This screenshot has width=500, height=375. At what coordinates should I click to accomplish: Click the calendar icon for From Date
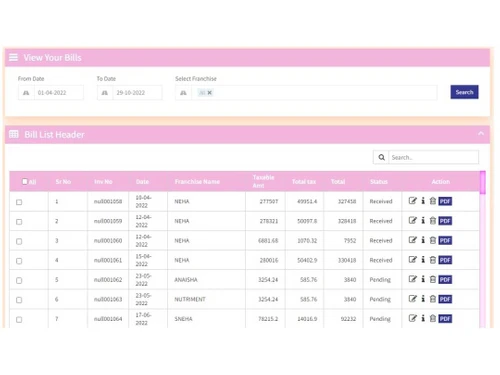coord(26,93)
